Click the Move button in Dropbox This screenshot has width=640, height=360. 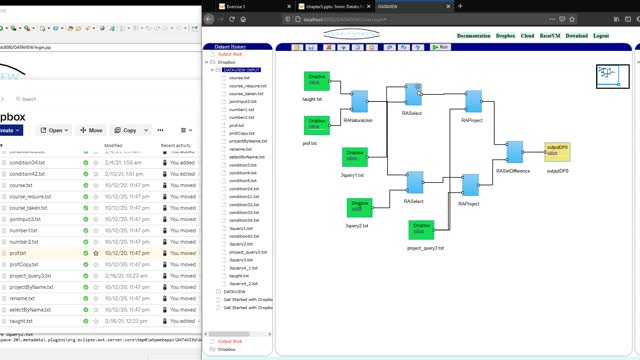pyautogui.click(x=91, y=130)
